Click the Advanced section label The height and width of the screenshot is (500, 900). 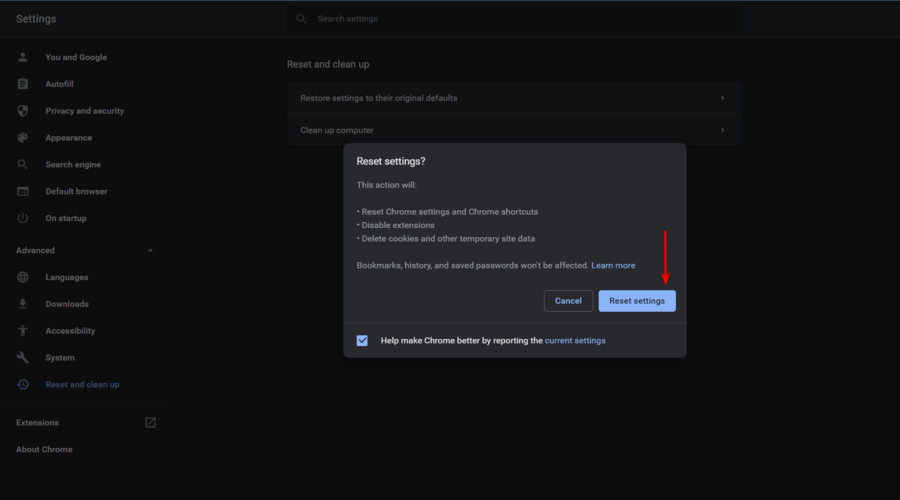click(x=35, y=250)
